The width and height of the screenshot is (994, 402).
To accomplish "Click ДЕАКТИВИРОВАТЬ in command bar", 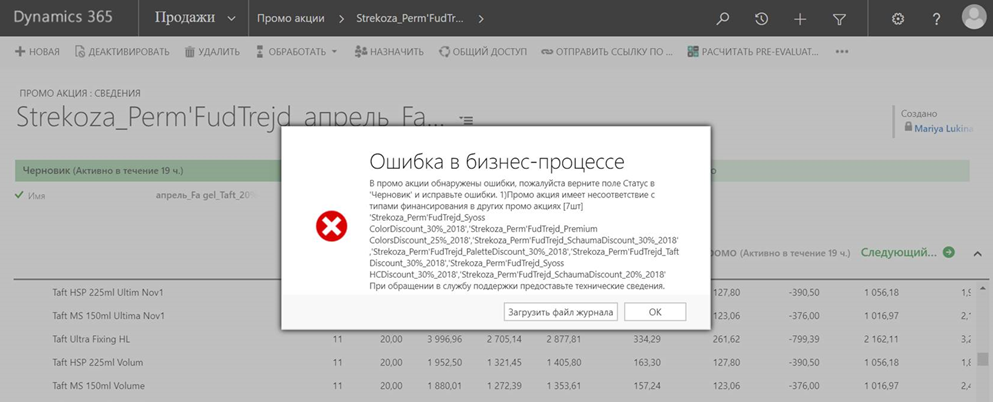I will [x=122, y=52].
